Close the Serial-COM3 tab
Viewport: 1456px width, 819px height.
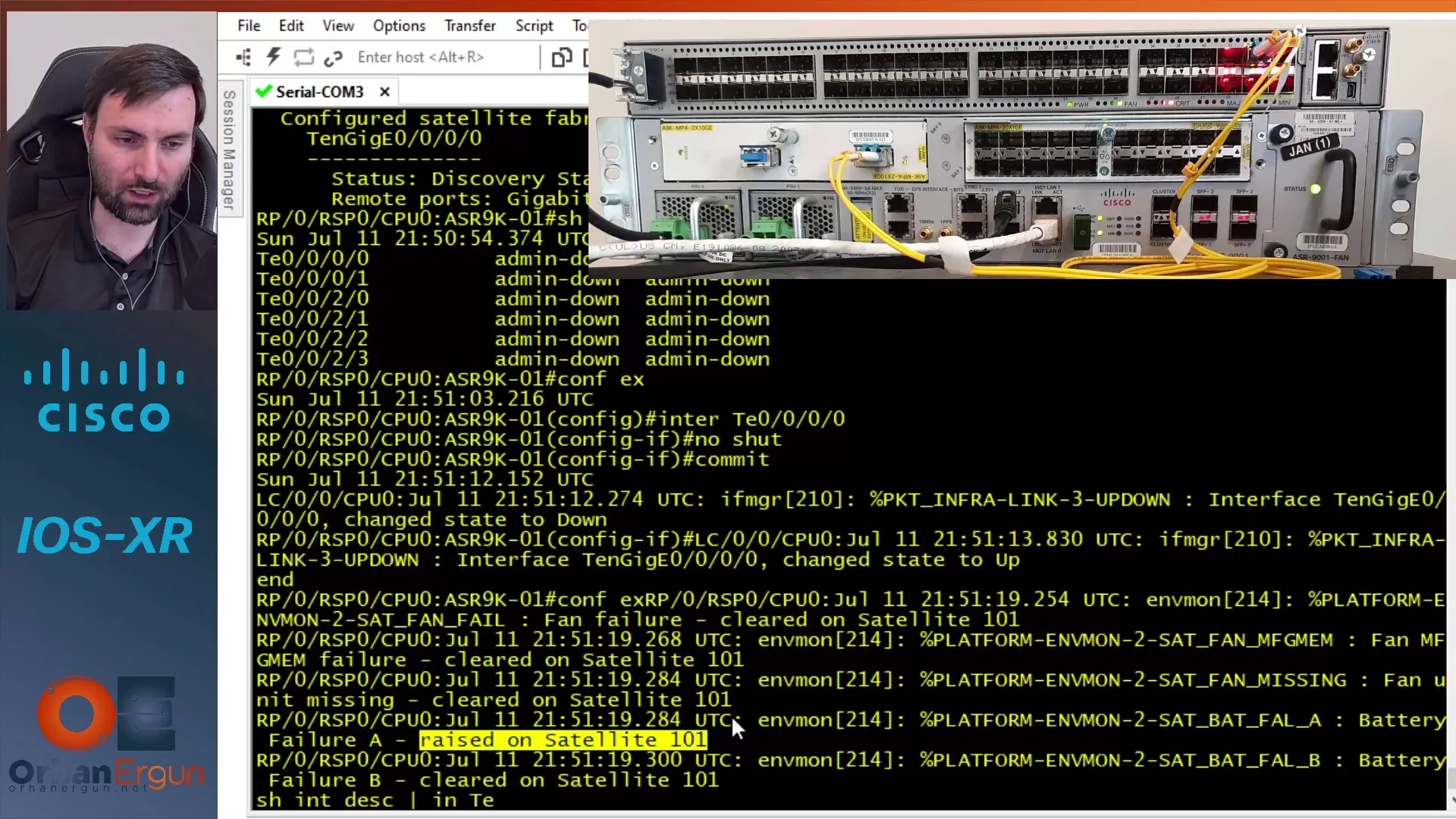384,91
